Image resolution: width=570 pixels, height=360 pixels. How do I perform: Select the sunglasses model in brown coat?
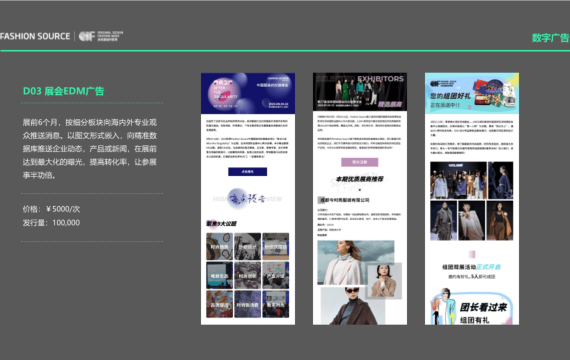coord(353,305)
